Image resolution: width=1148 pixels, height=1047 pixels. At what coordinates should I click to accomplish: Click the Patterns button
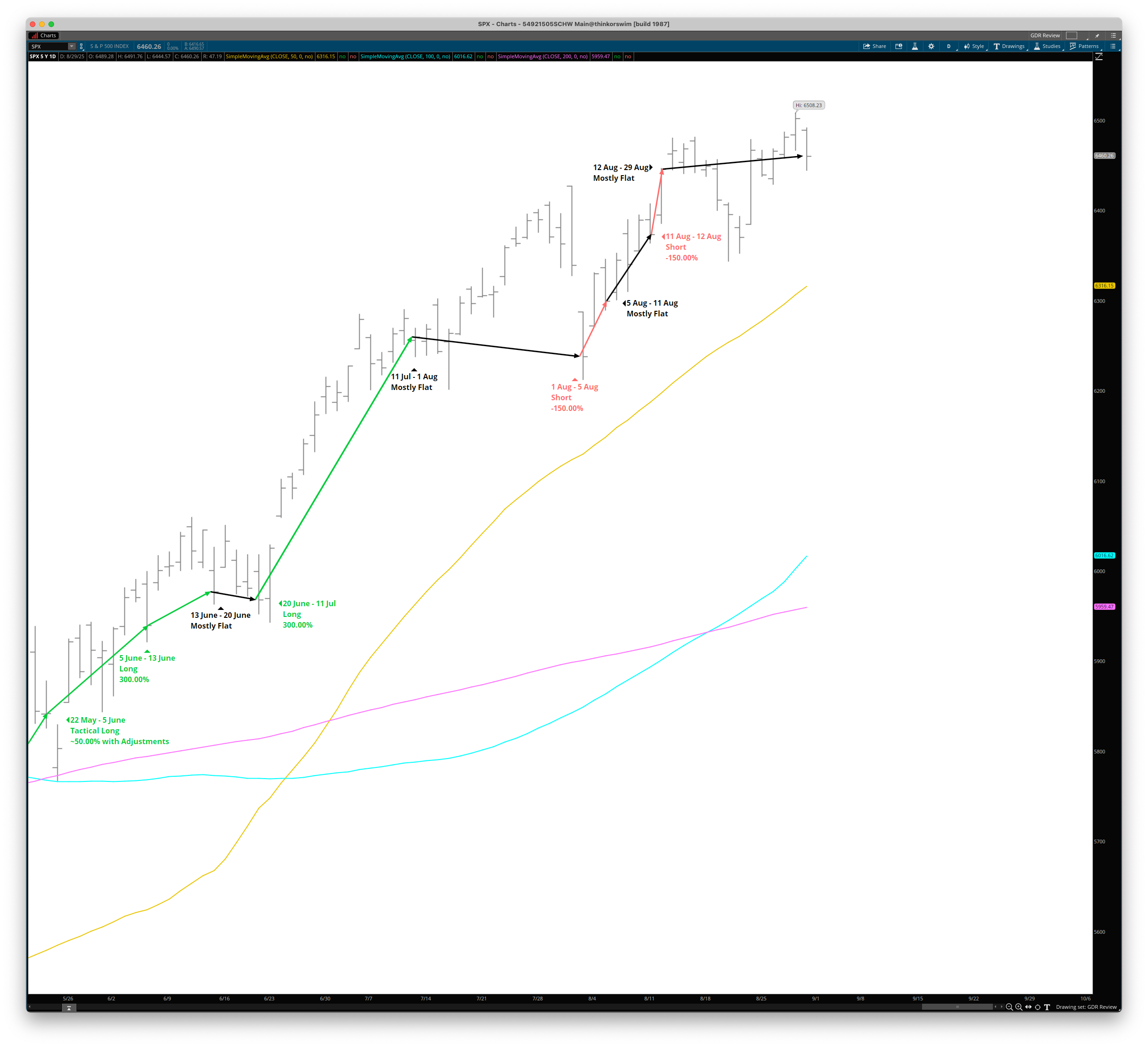point(1084,46)
